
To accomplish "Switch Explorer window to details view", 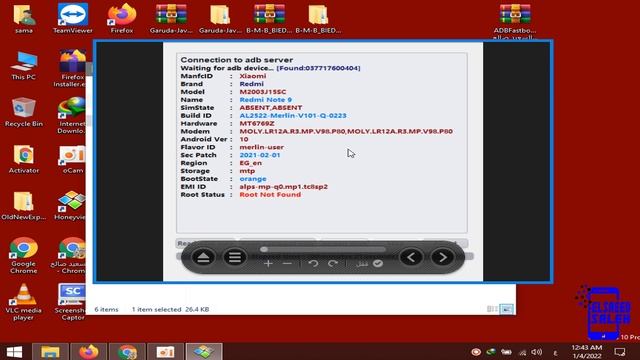I will (492, 309).
